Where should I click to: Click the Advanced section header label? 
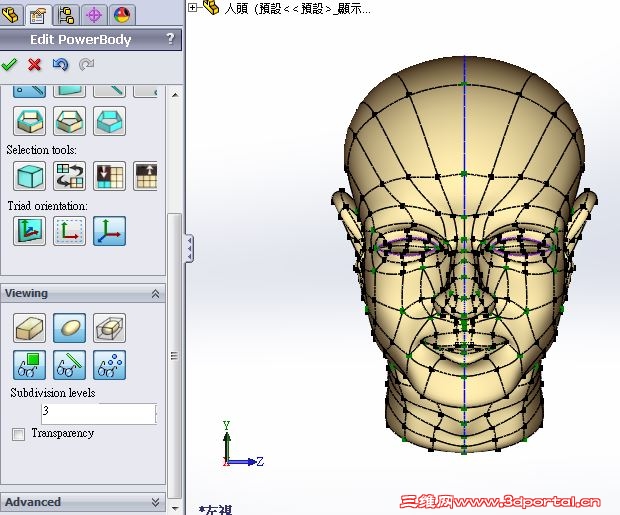point(33,502)
